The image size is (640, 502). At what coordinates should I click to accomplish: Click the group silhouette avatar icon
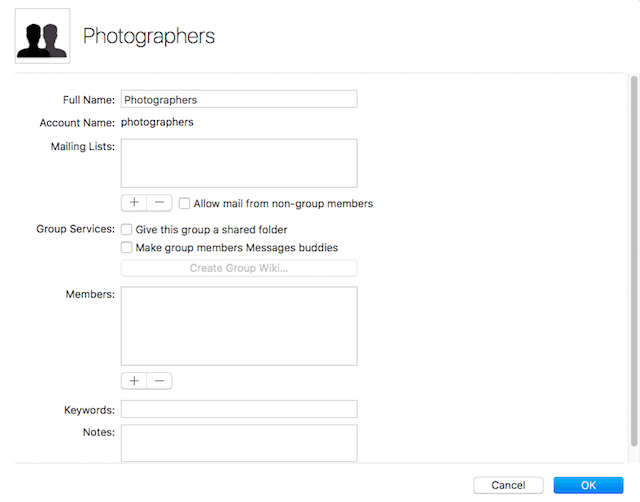click(42, 36)
